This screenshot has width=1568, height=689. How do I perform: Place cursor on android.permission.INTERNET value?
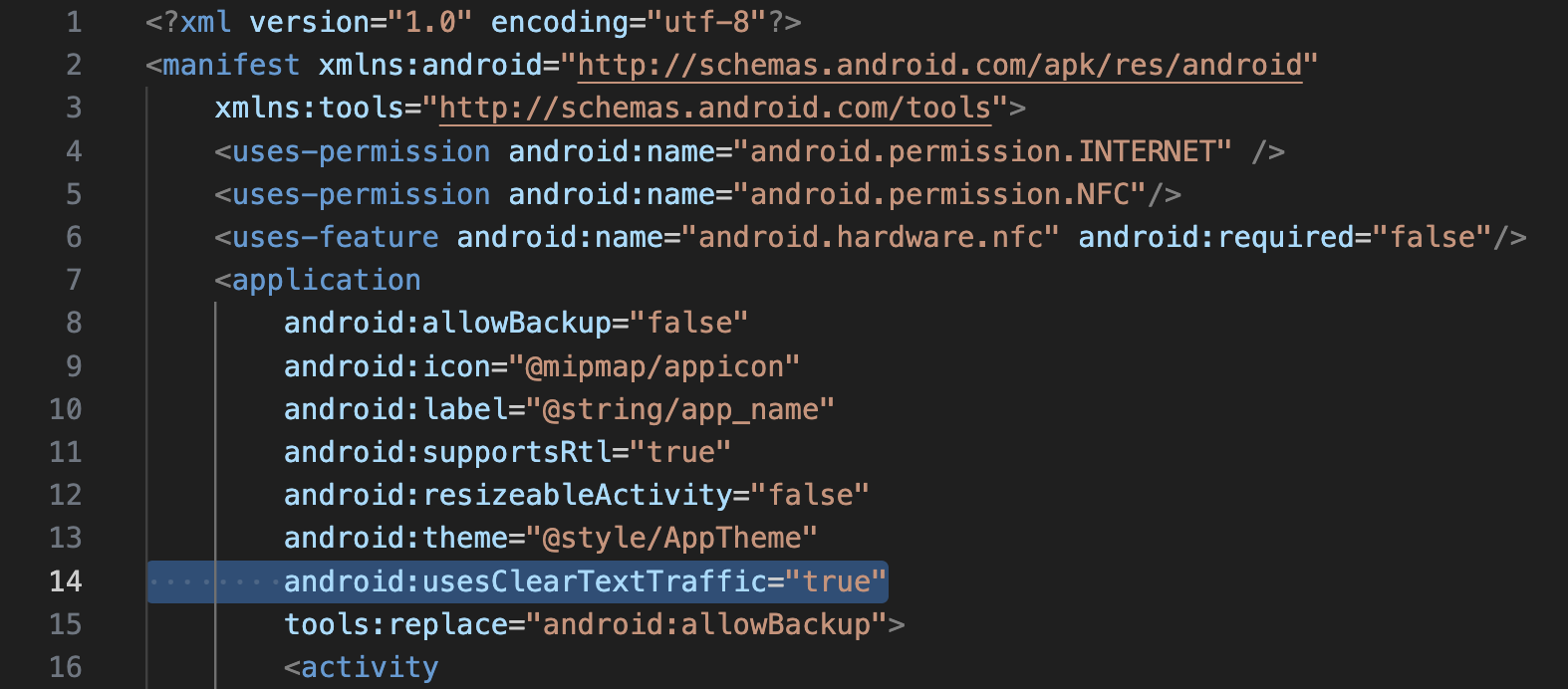[x=982, y=151]
